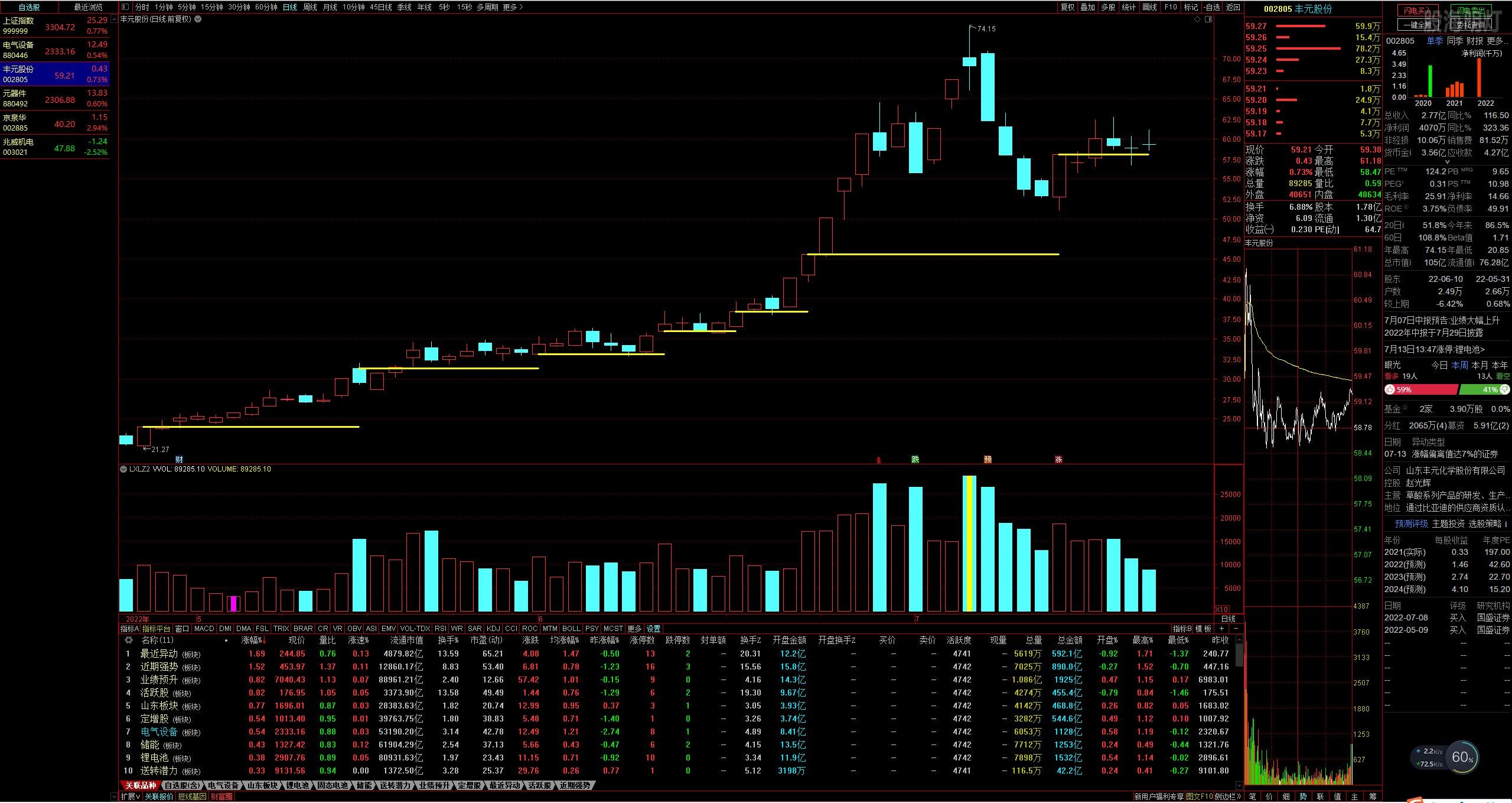Open indicator 设置 settings

654,629
